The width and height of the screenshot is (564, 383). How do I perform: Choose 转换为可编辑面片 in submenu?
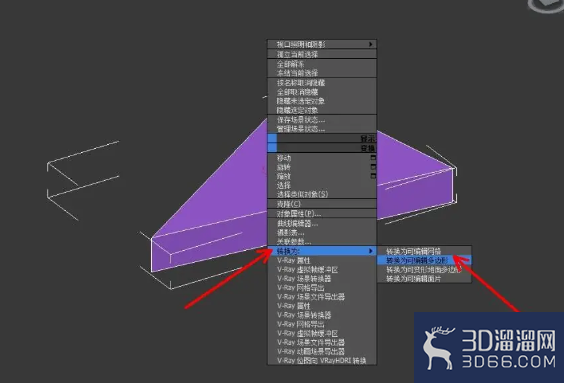point(424,278)
